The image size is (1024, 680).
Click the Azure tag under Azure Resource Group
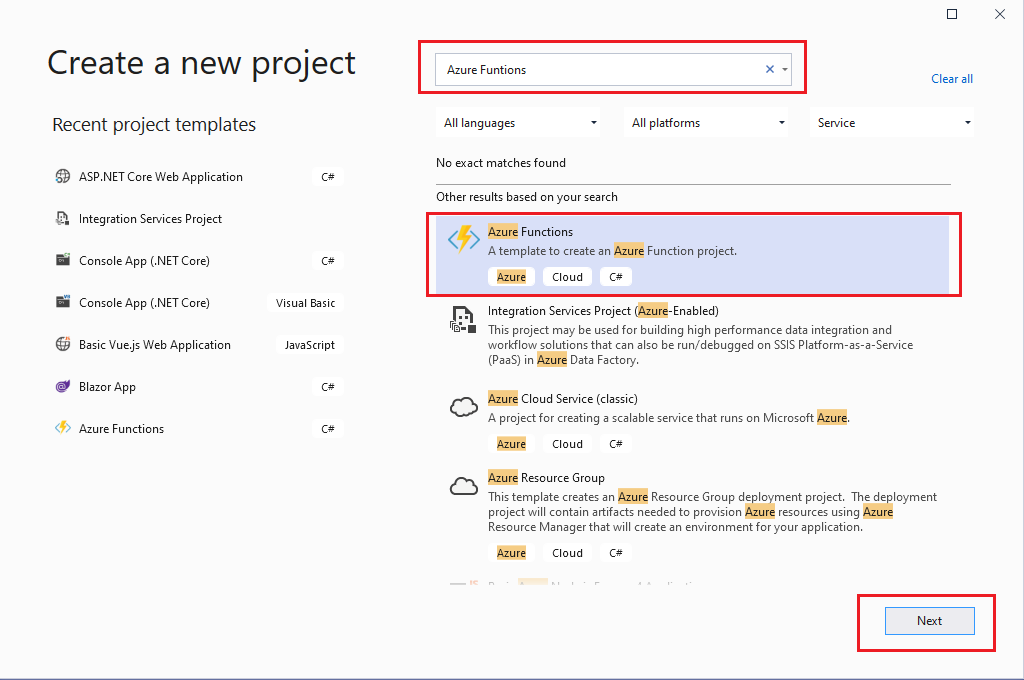(x=511, y=552)
